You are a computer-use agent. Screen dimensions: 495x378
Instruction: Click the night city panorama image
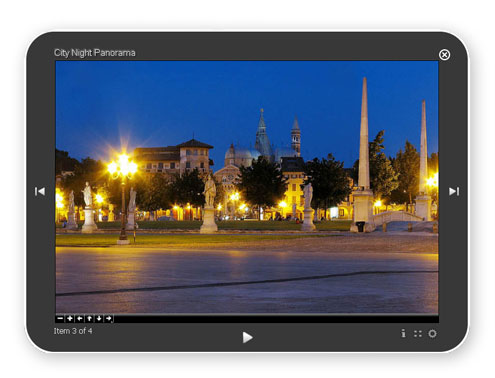pos(247,187)
